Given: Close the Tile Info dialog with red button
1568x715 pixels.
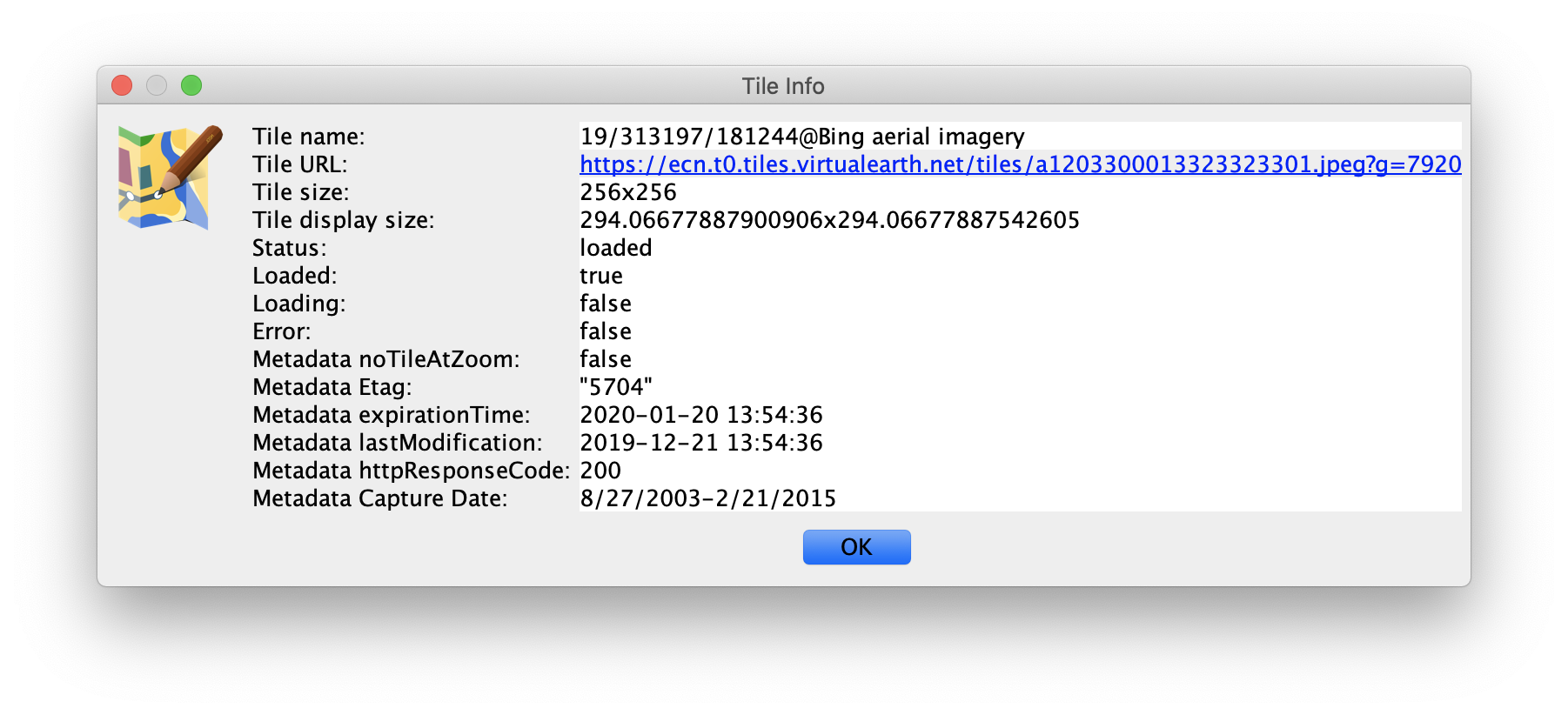Looking at the screenshot, I should [x=122, y=85].
